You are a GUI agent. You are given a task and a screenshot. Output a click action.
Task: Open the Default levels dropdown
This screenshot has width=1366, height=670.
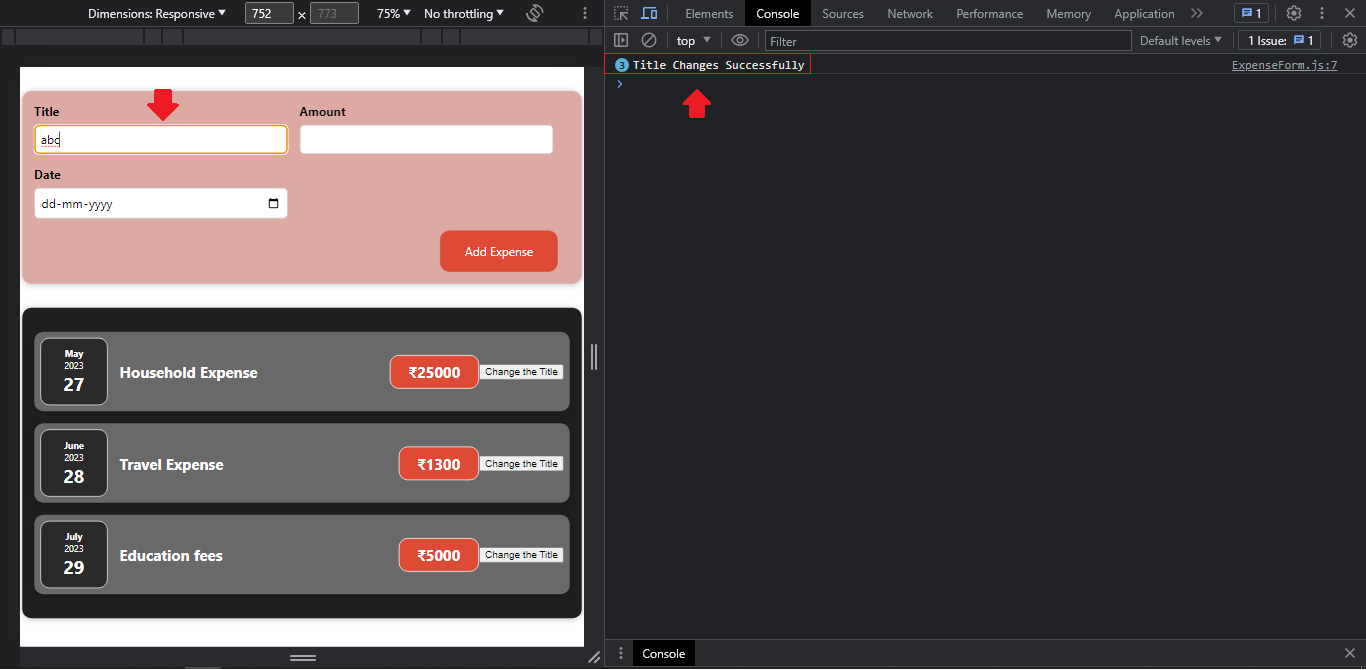(1181, 40)
